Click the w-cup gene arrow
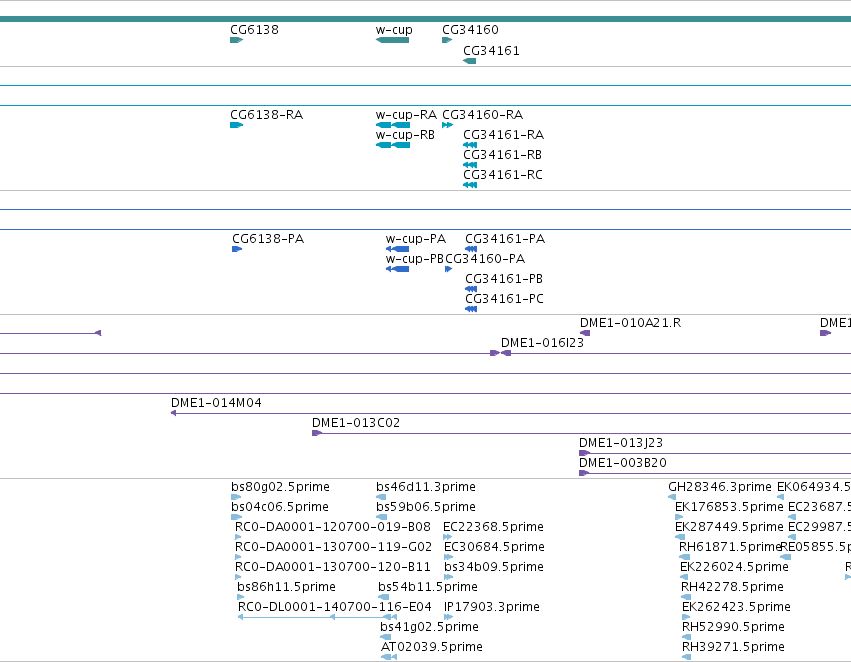This screenshot has width=851, height=662. (392, 40)
